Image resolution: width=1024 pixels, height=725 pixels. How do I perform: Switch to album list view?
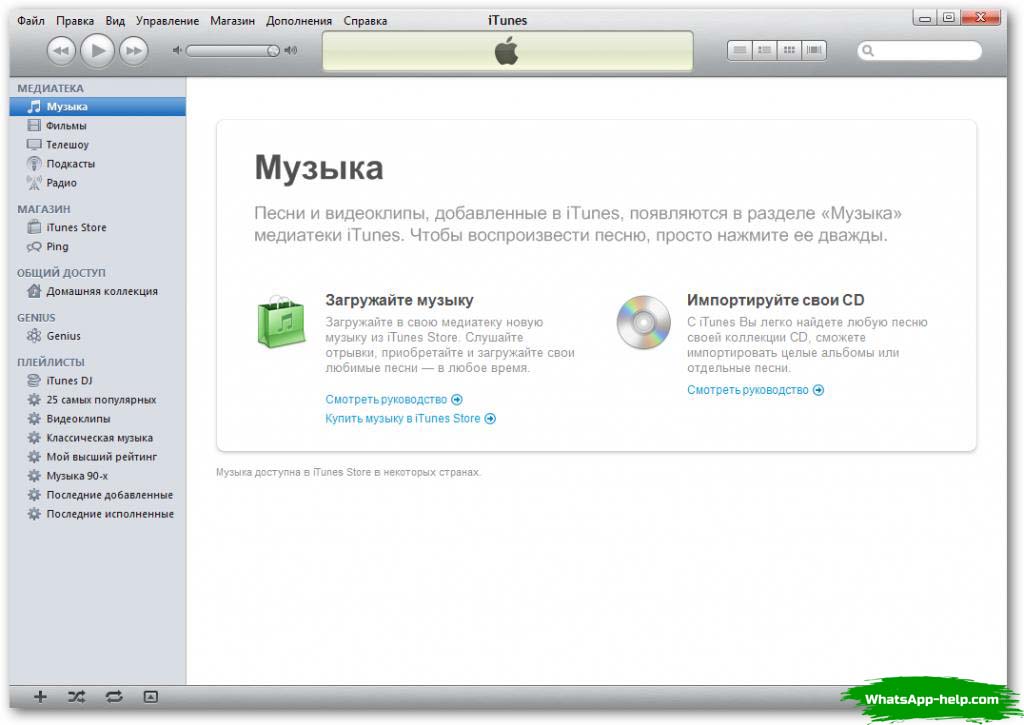pyautogui.click(x=764, y=50)
